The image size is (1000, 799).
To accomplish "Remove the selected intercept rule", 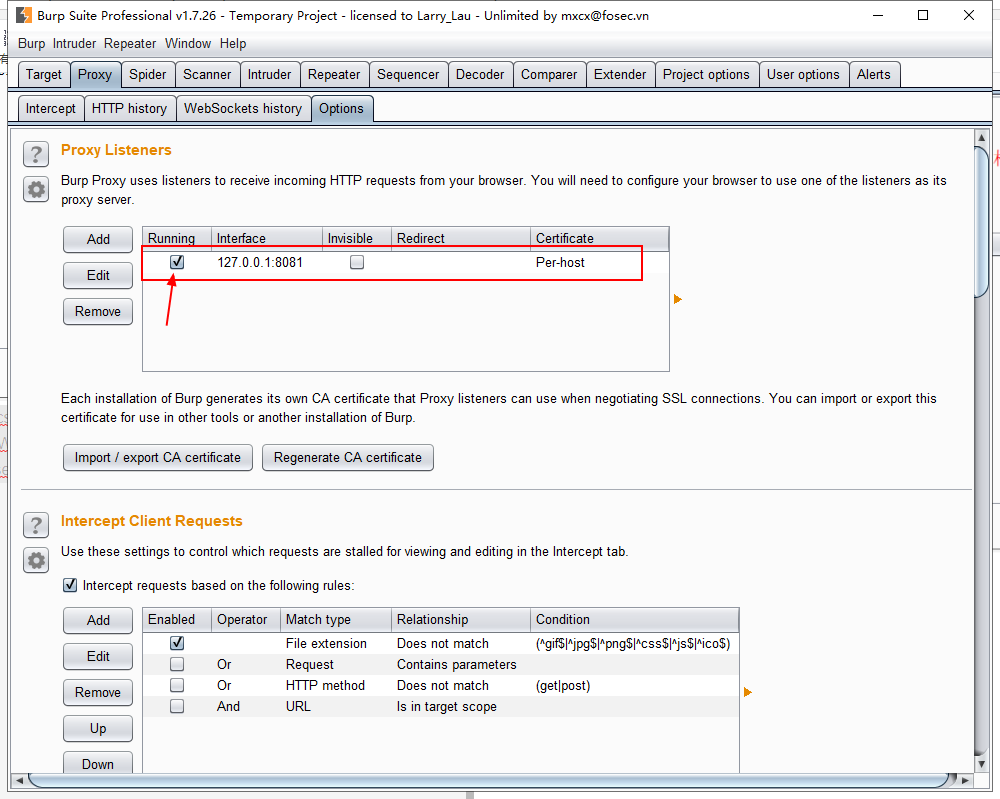I will (x=98, y=692).
